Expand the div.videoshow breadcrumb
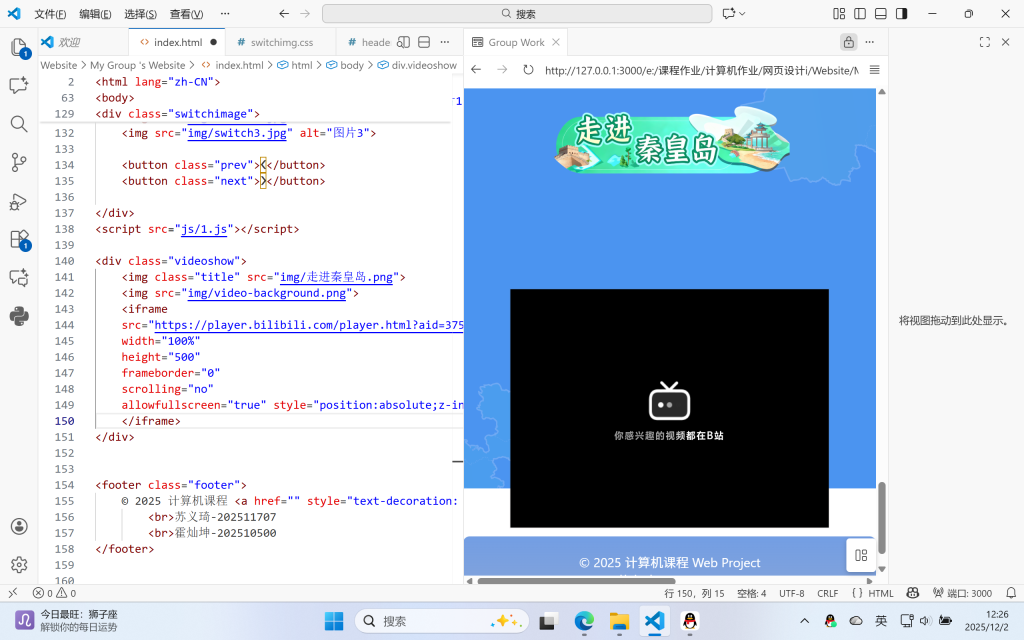Viewport: 1024px width, 640px height. point(423,65)
